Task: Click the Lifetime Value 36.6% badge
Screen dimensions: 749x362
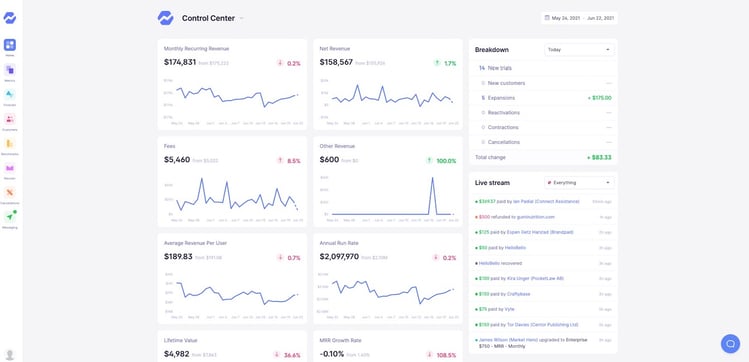Action: tap(287, 355)
